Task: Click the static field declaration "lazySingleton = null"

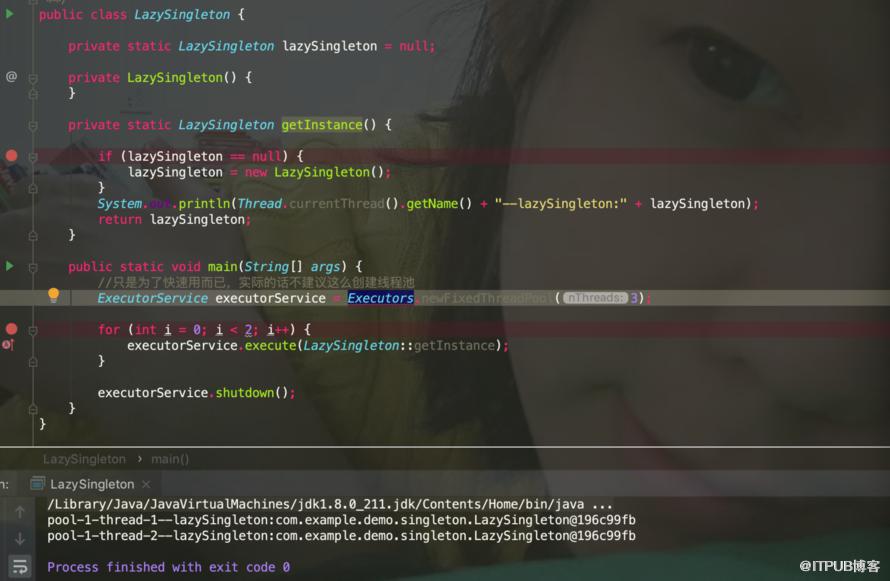Action: click(358, 46)
